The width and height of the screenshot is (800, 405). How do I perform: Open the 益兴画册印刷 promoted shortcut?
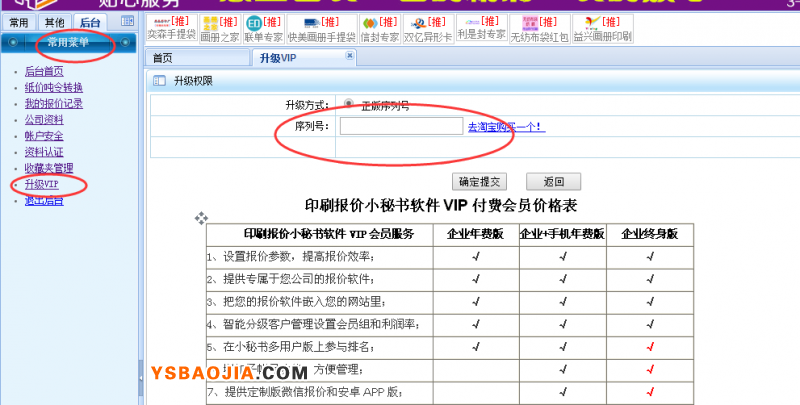(x=603, y=29)
